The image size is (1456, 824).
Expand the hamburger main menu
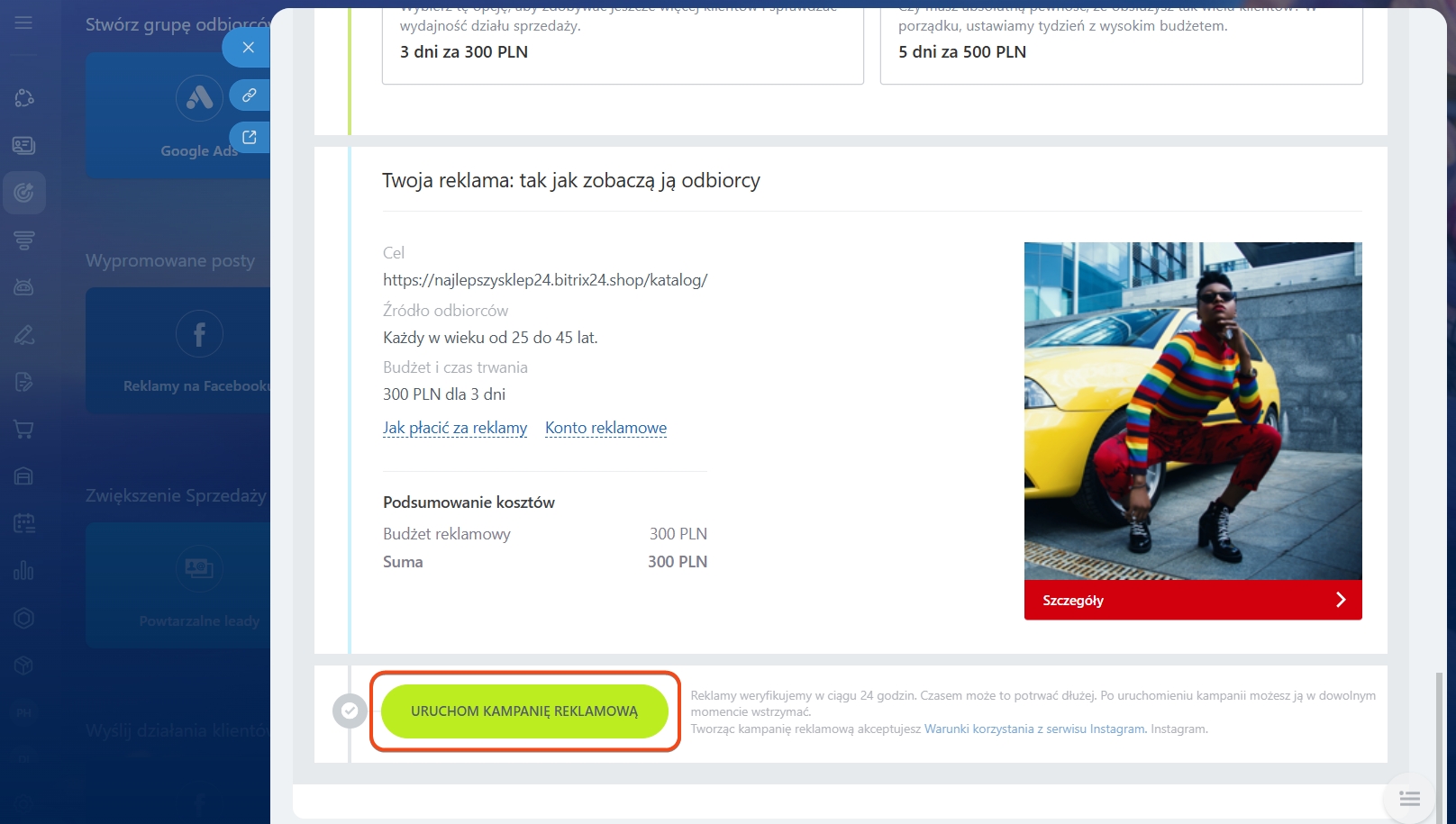point(24,23)
